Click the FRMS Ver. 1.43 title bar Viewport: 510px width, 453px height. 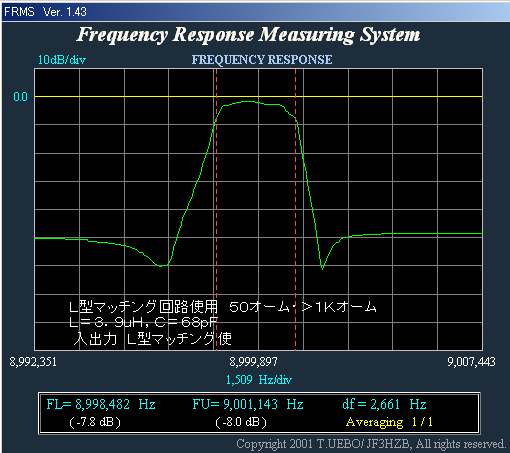[256, 12]
